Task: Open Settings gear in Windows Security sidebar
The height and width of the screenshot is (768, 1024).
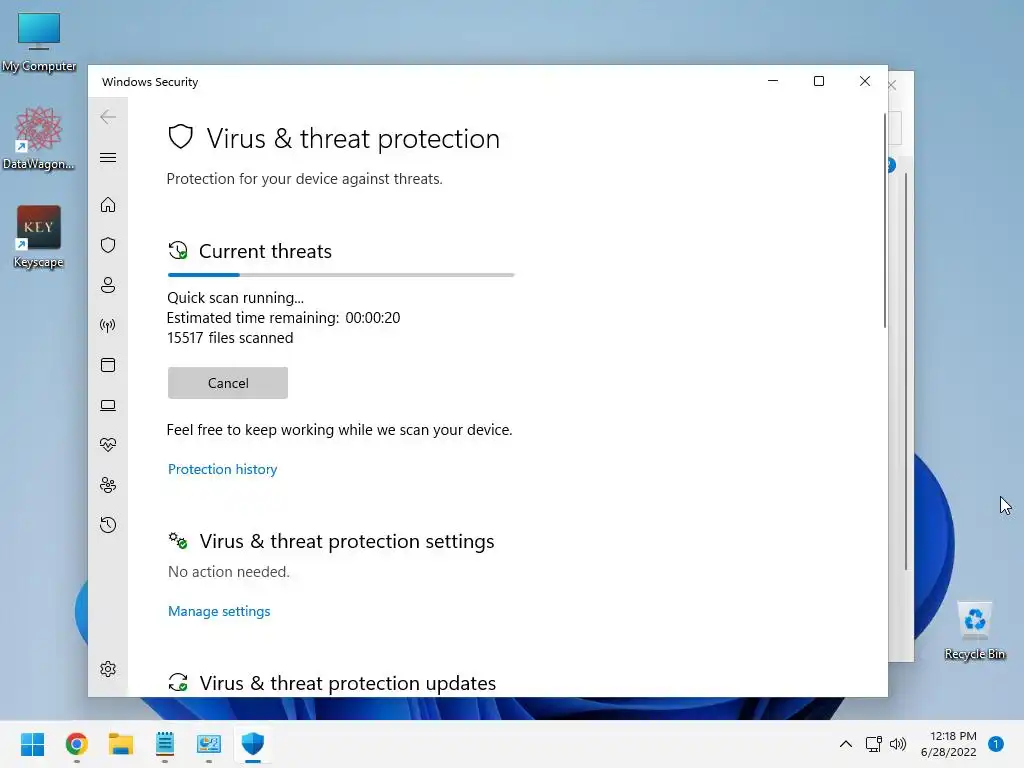Action: 108,669
